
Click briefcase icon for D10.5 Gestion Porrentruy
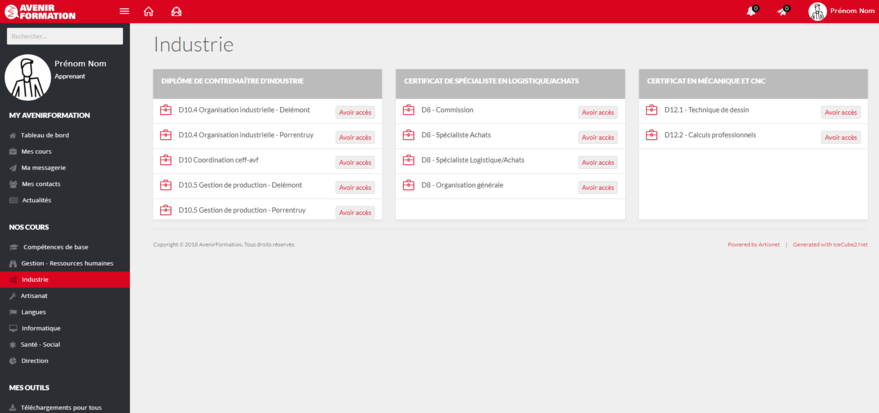click(165, 210)
